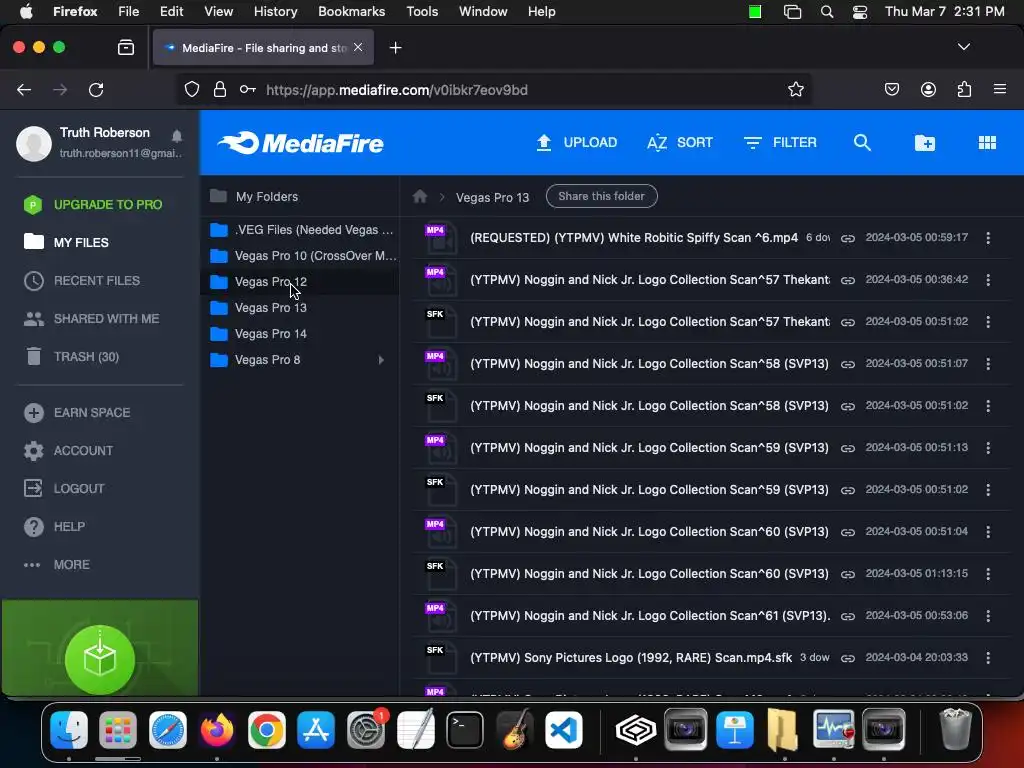The height and width of the screenshot is (768, 1024).
Task: Open SHARED WITH ME section
Action: (106, 318)
